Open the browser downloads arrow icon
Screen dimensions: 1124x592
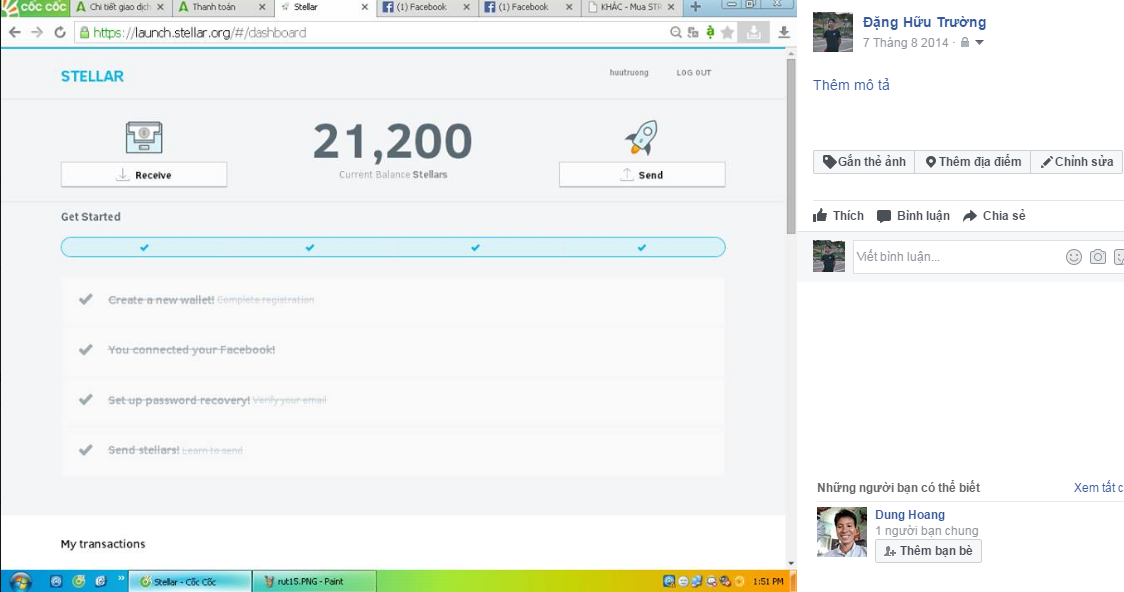point(784,32)
